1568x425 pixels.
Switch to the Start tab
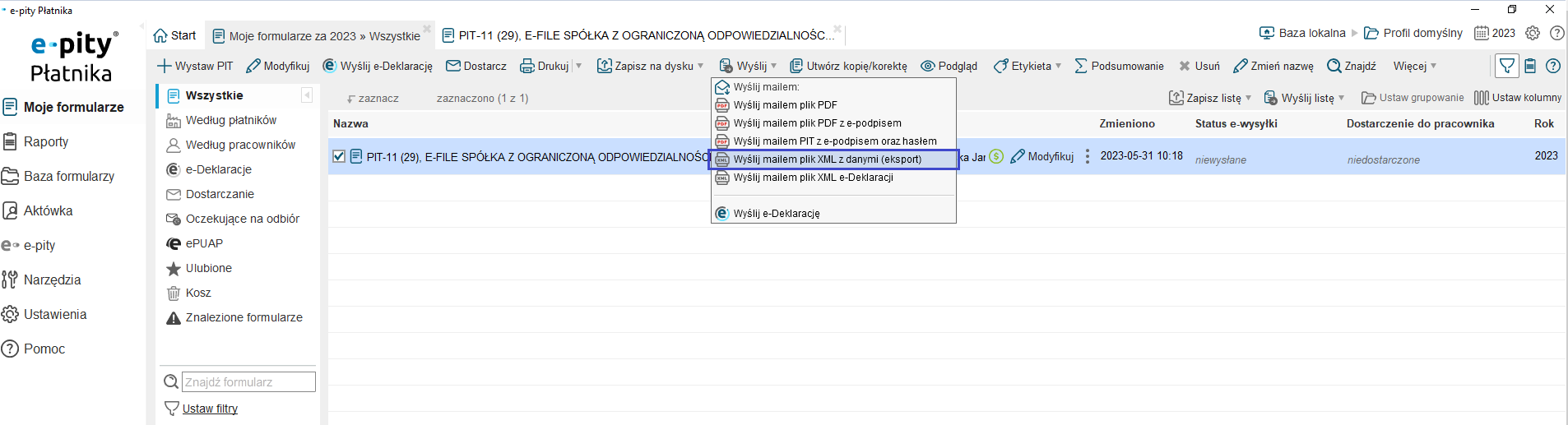pyautogui.click(x=174, y=35)
